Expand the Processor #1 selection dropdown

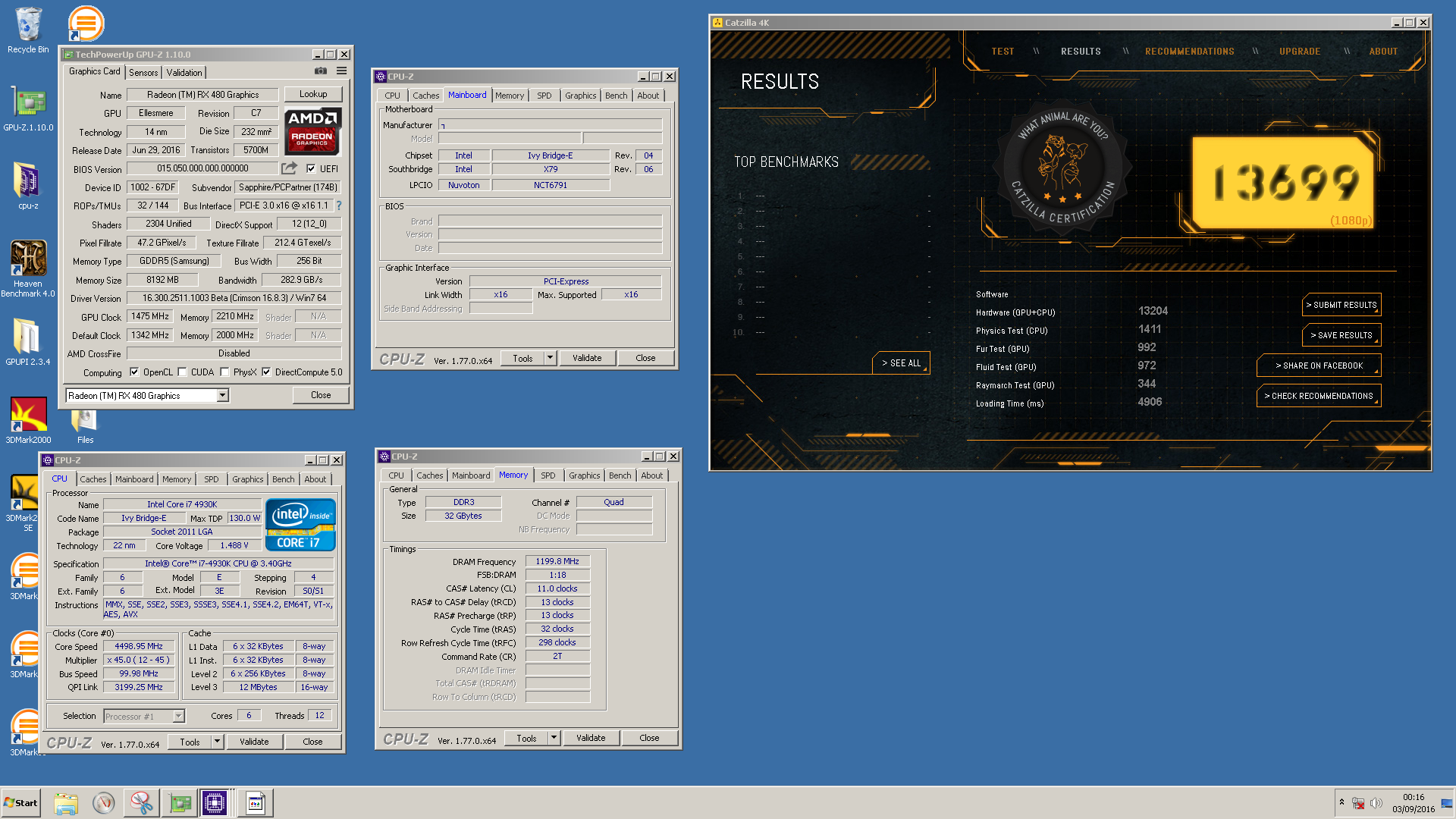[178, 716]
